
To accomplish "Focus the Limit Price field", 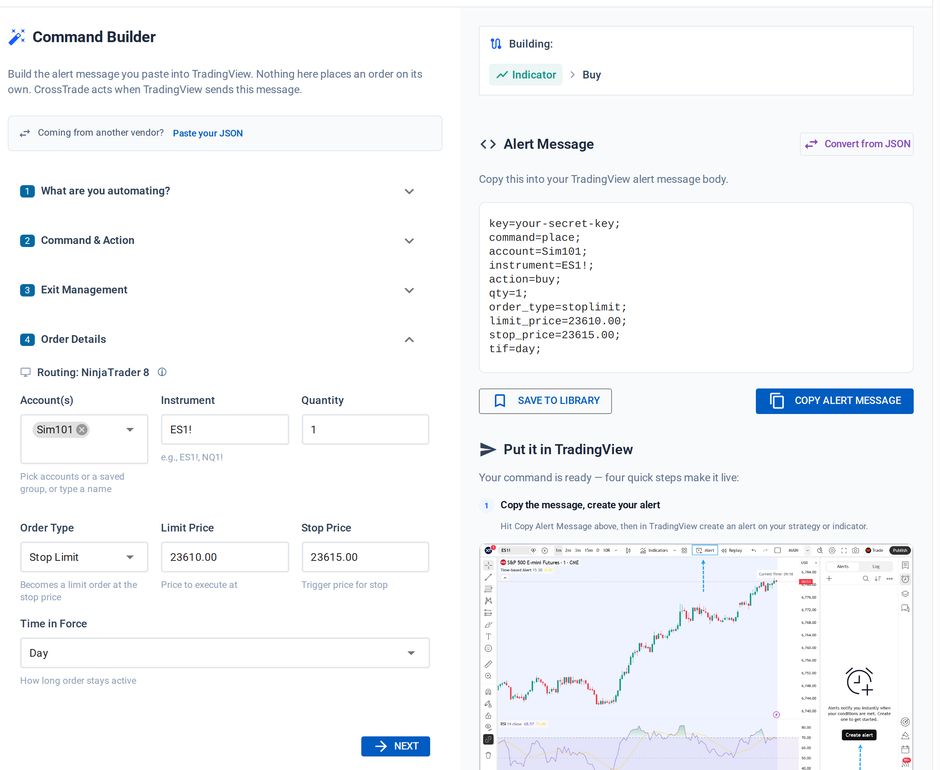I will click(225, 557).
